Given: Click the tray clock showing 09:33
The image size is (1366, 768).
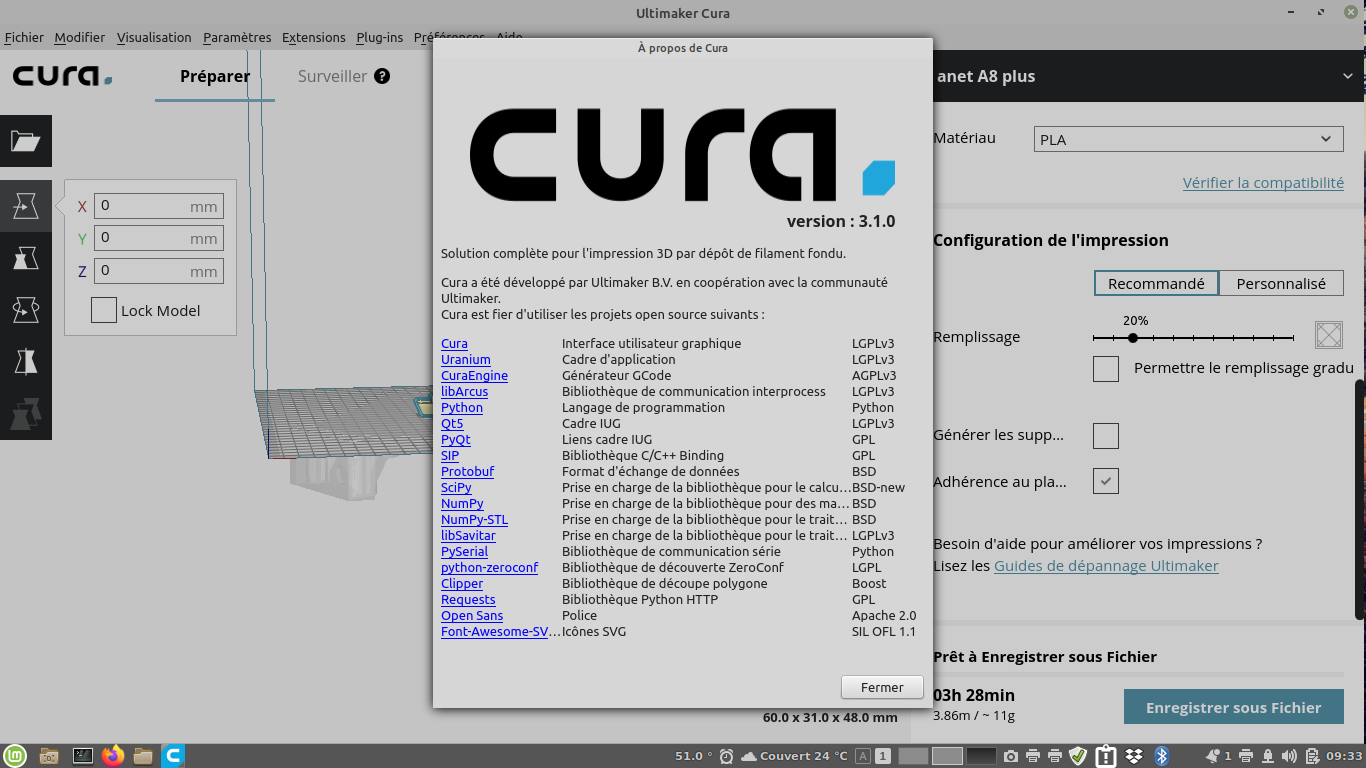Looking at the screenshot, I should 1346,756.
